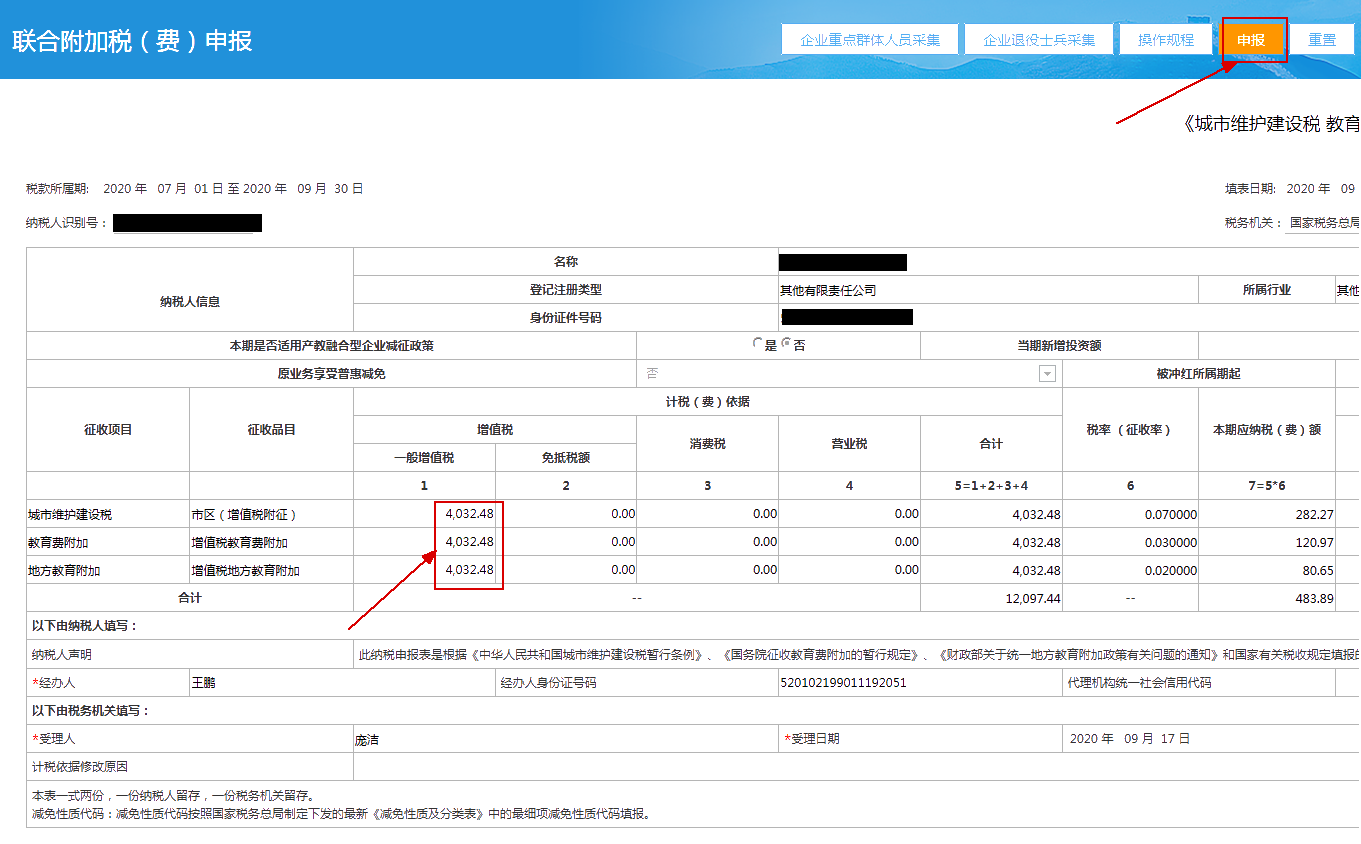Image resolution: width=1361 pixels, height=844 pixels.
Task: Select the 是 radio for 产教融合 policy
Action: click(758, 344)
